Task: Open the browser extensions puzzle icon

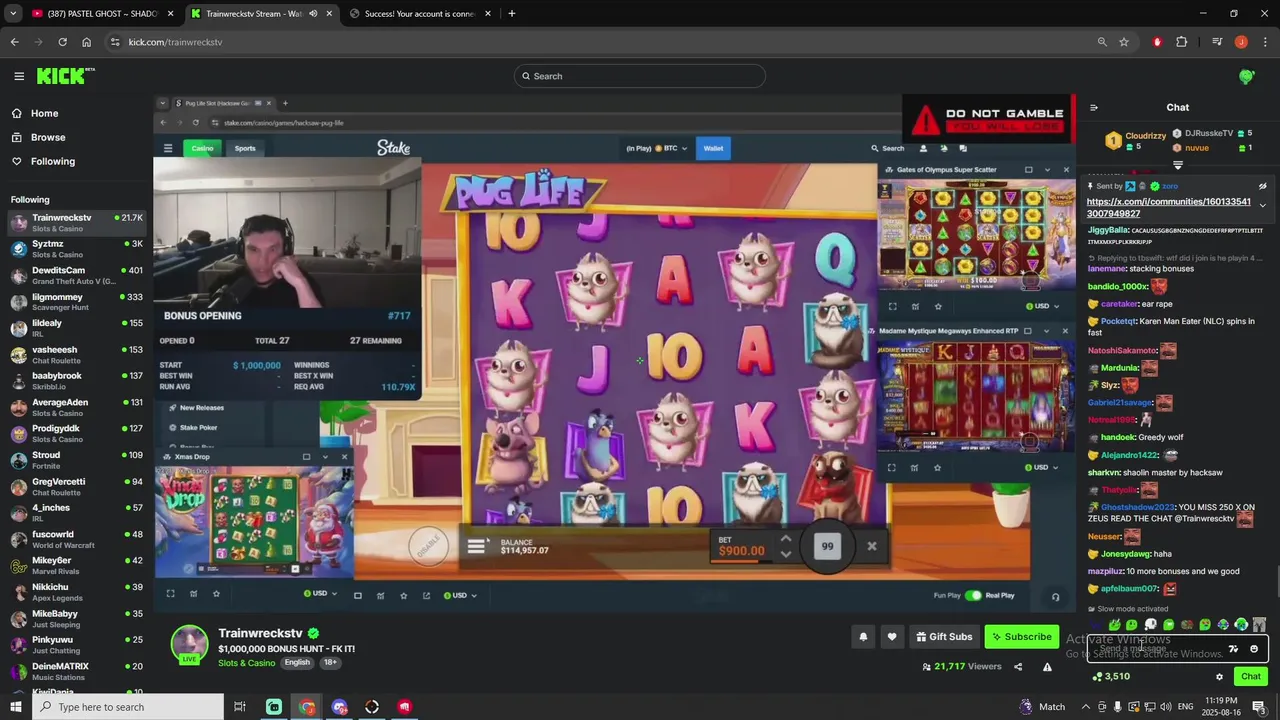Action: (x=1182, y=42)
